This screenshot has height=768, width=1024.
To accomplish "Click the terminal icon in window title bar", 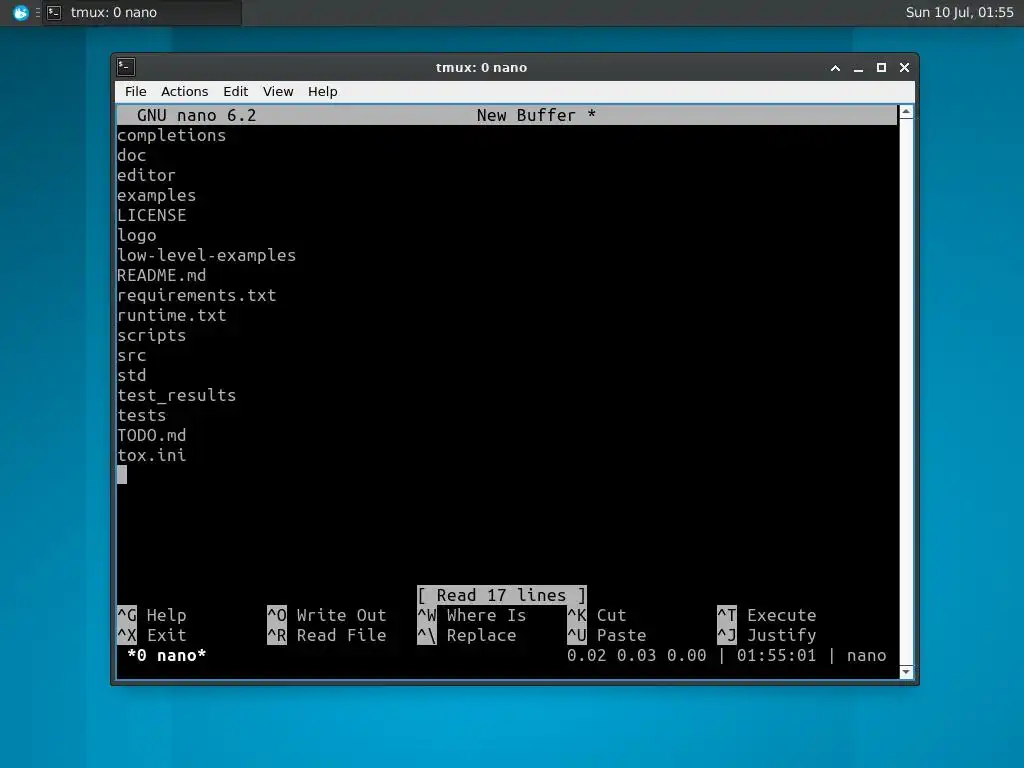I will click(x=126, y=67).
